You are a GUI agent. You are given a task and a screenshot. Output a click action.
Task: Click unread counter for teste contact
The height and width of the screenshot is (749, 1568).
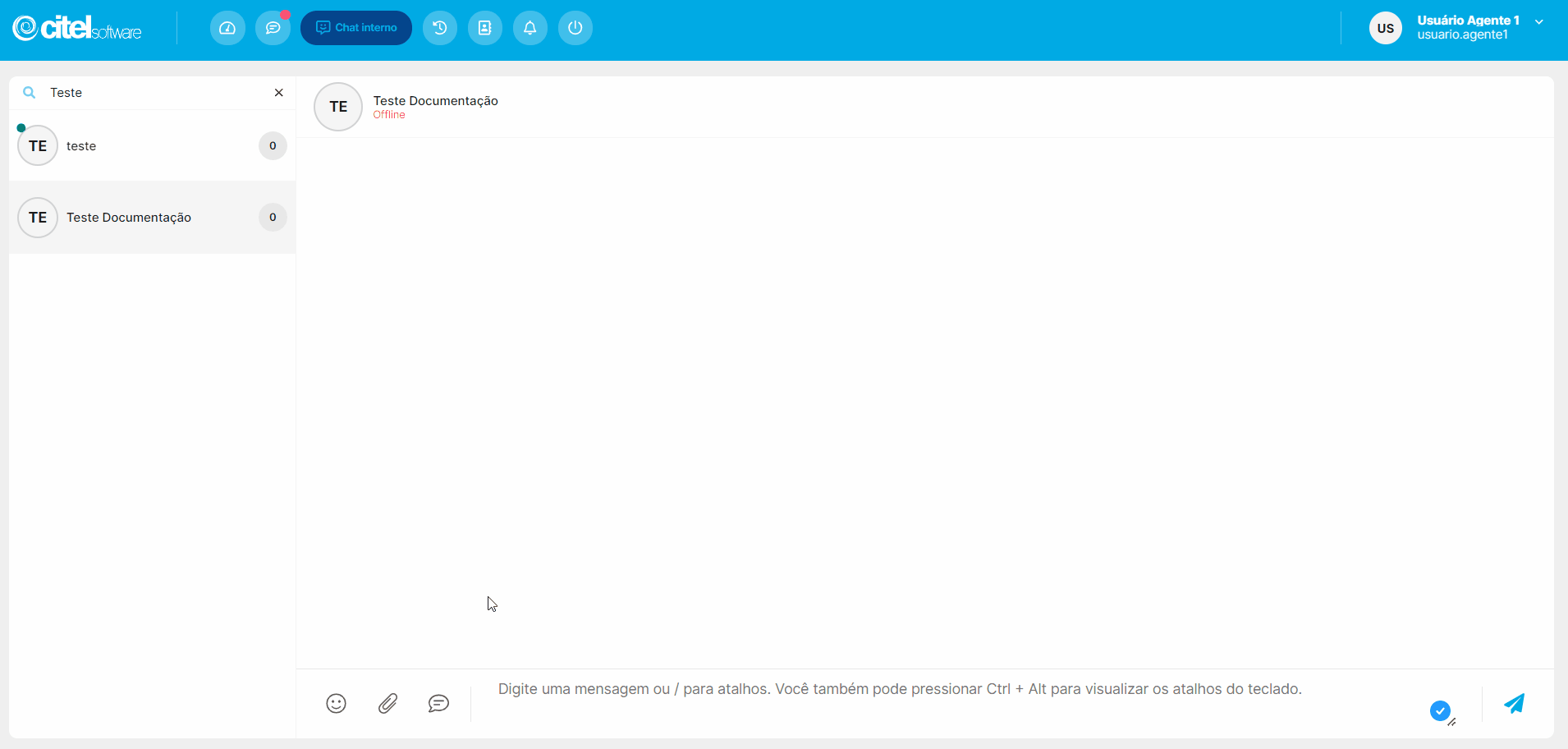tap(273, 146)
